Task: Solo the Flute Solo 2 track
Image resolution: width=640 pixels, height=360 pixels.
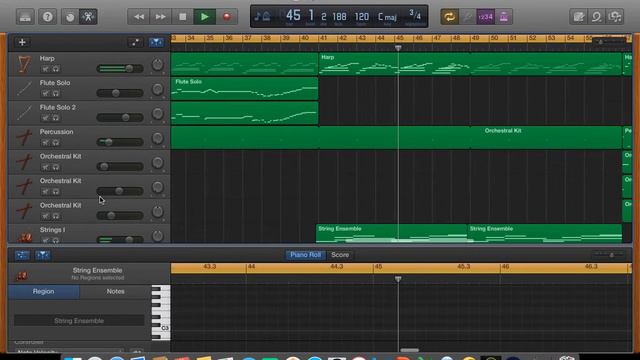Action: click(x=56, y=118)
